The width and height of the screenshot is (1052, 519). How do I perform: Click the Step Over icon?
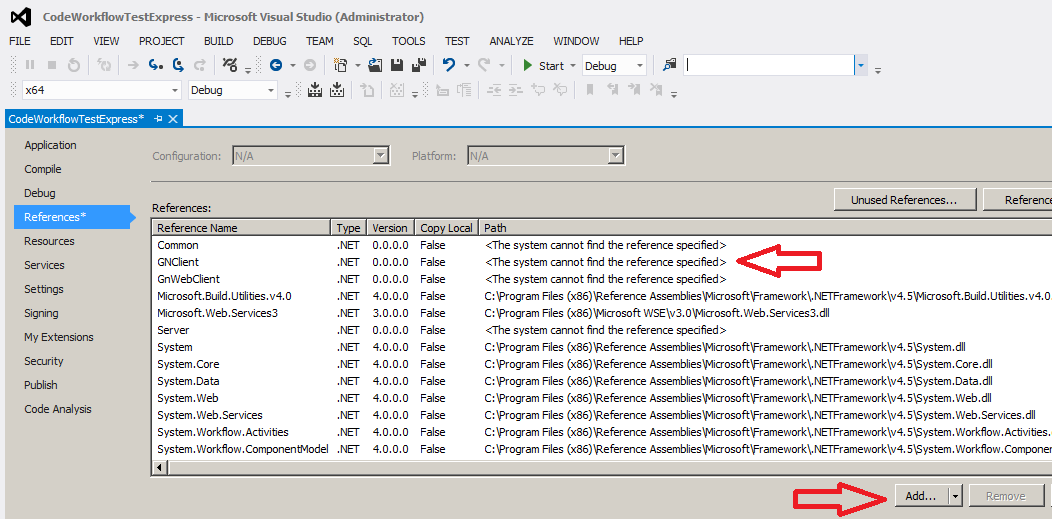(178, 65)
